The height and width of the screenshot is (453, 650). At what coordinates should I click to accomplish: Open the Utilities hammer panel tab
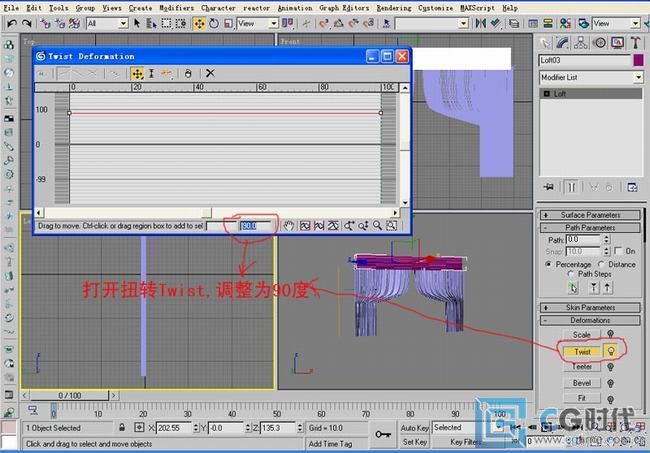click(635, 43)
